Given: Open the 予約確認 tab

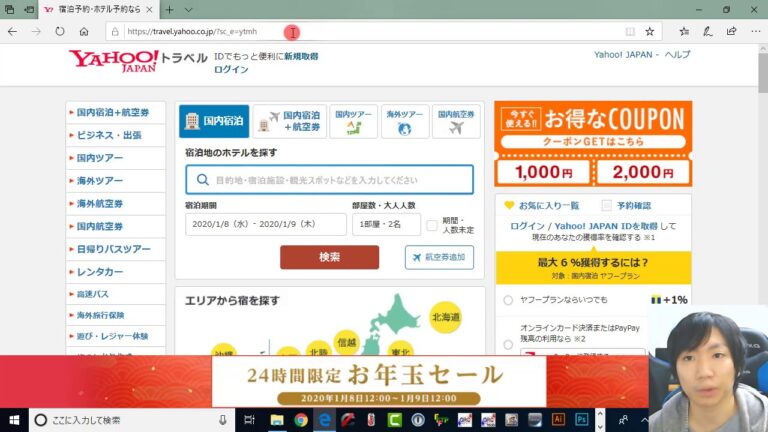Looking at the screenshot, I should coord(627,206).
